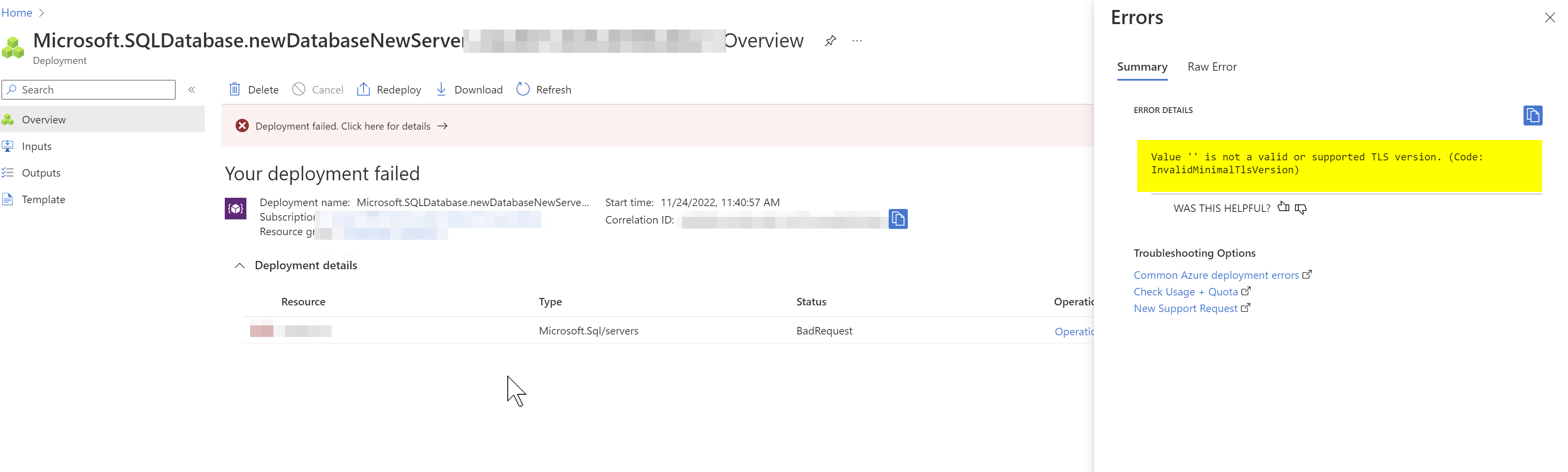The height and width of the screenshot is (472, 1568).
Task: Copy the error details to clipboard
Action: coord(1533,115)
